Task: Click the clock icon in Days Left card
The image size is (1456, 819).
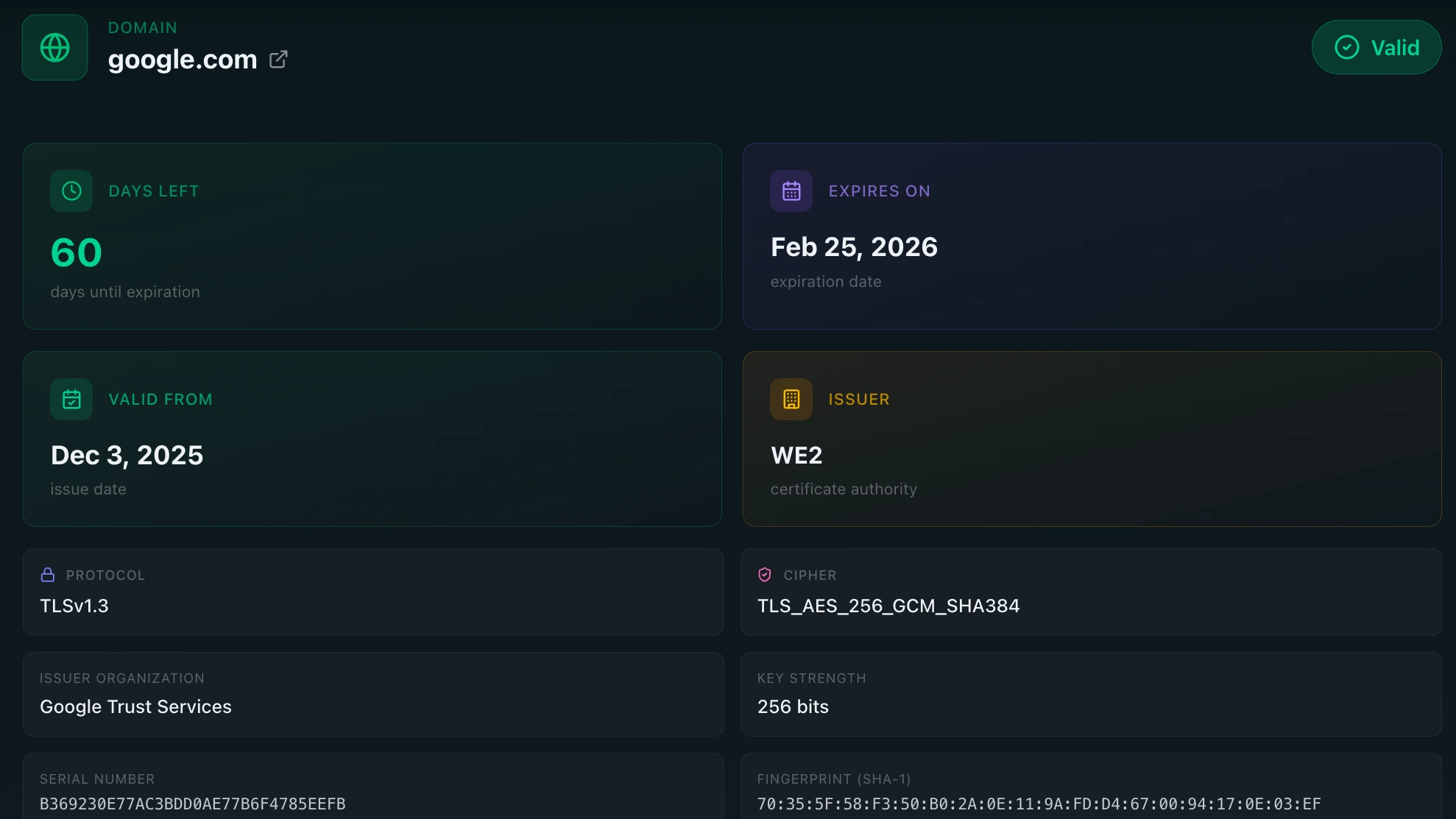Action: (x=71, y=191)
